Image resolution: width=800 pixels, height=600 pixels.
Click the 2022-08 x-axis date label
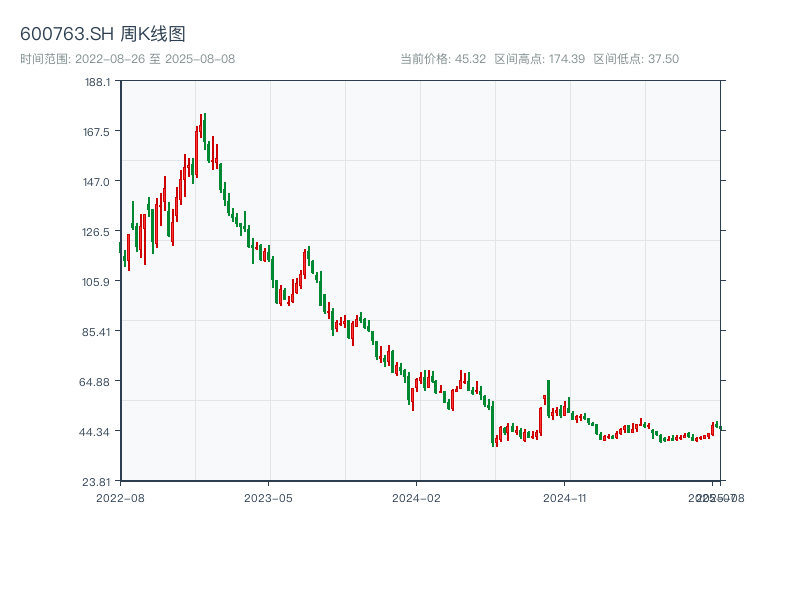tap(120, 497)
